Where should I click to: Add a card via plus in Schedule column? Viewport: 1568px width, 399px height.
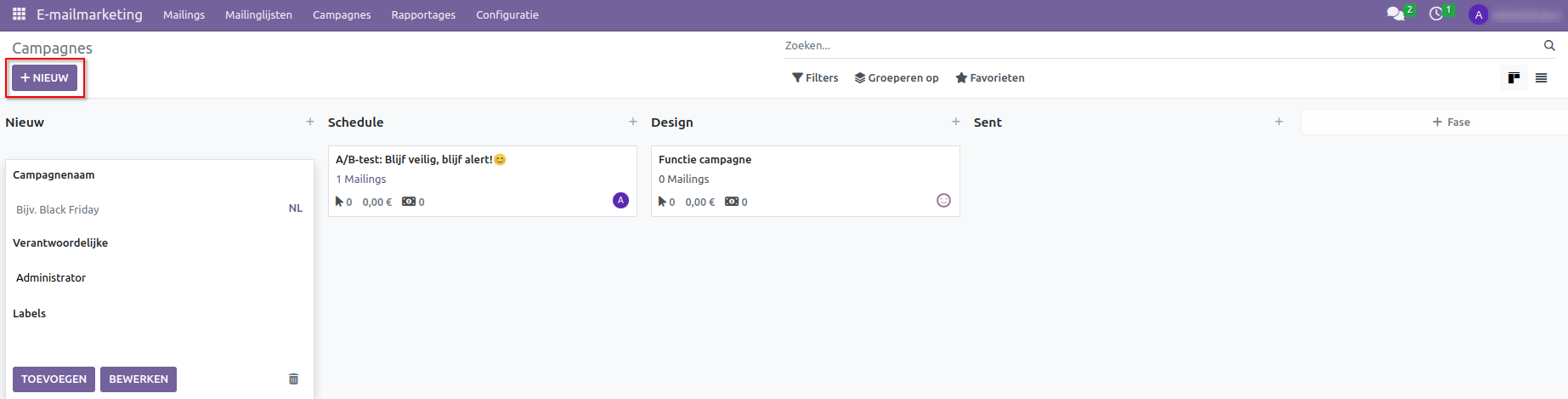633,122
